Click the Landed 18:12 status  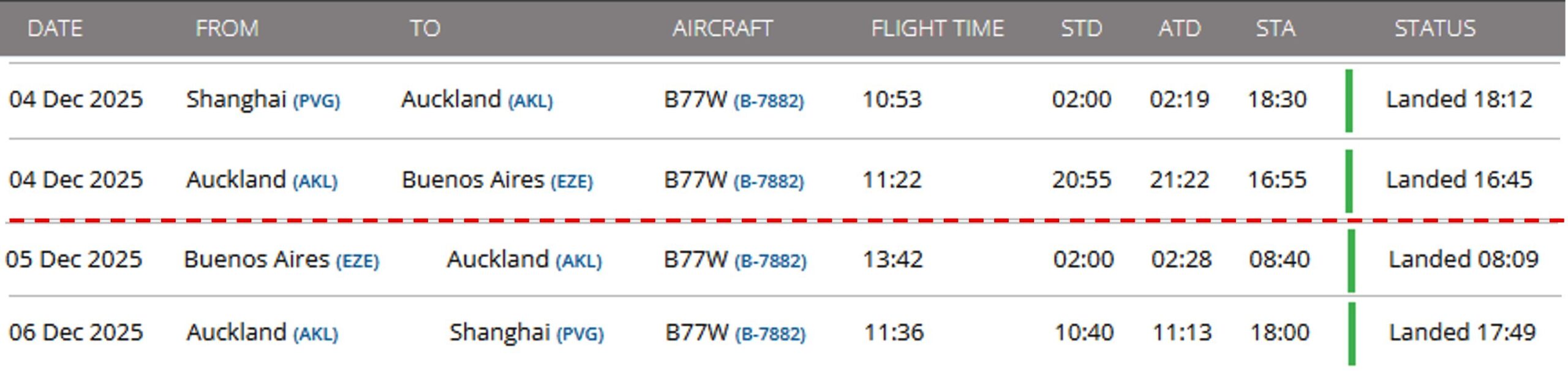click(x=1458, y=99)
